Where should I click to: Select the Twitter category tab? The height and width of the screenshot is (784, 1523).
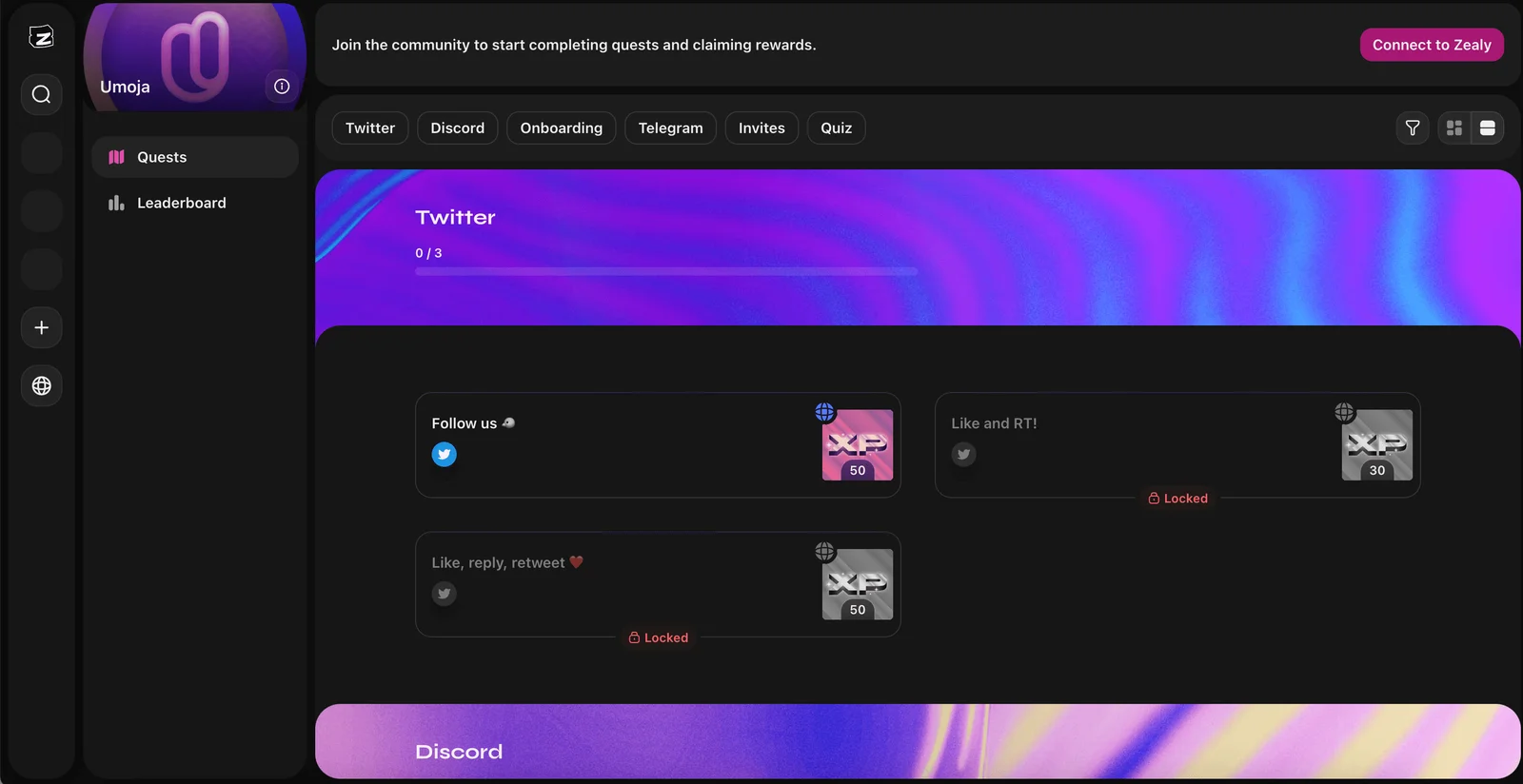tap(370, 127)
